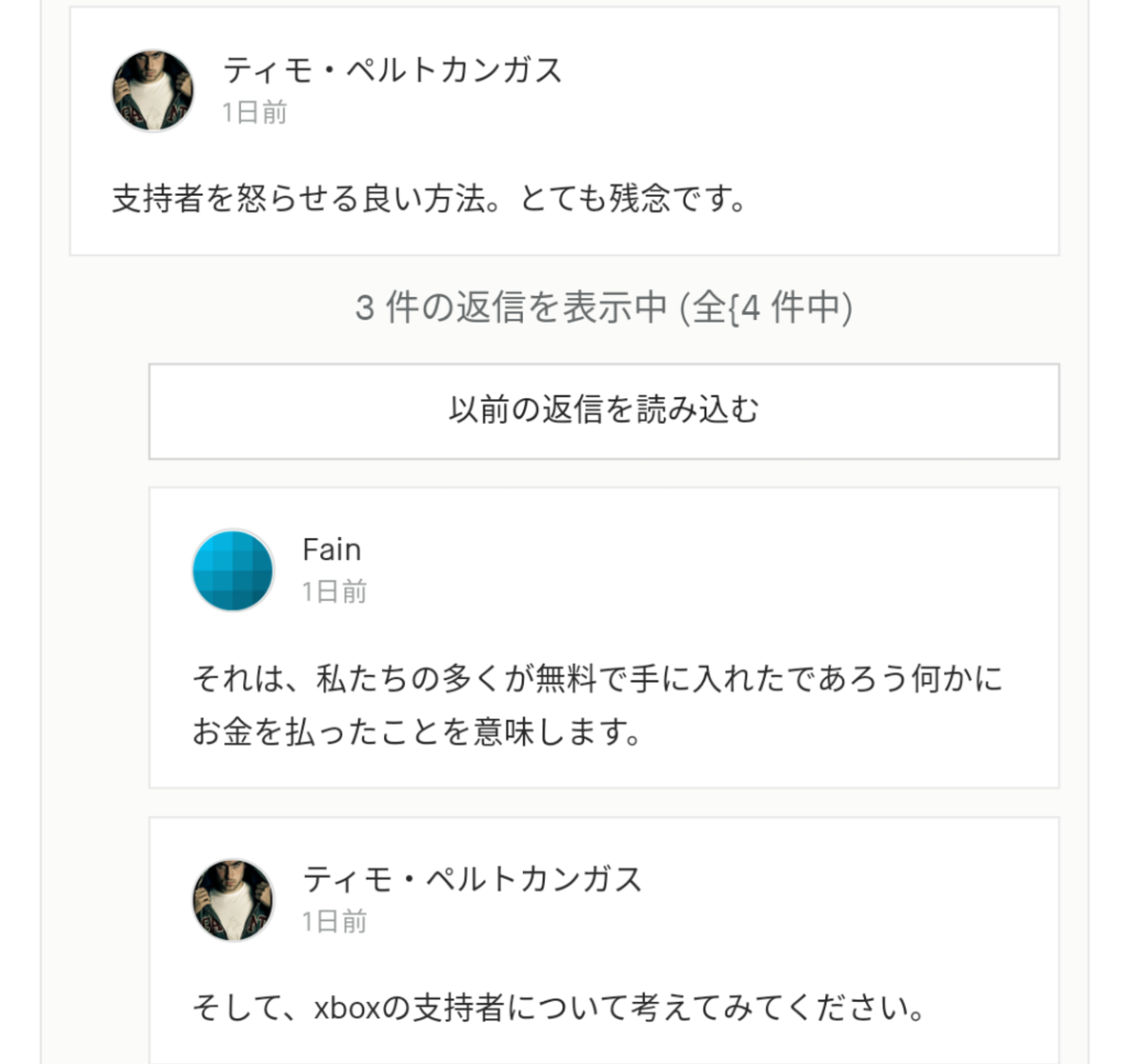Click the avatar photo on the xbox reply

pyautogui.click(x=233, y=900)
